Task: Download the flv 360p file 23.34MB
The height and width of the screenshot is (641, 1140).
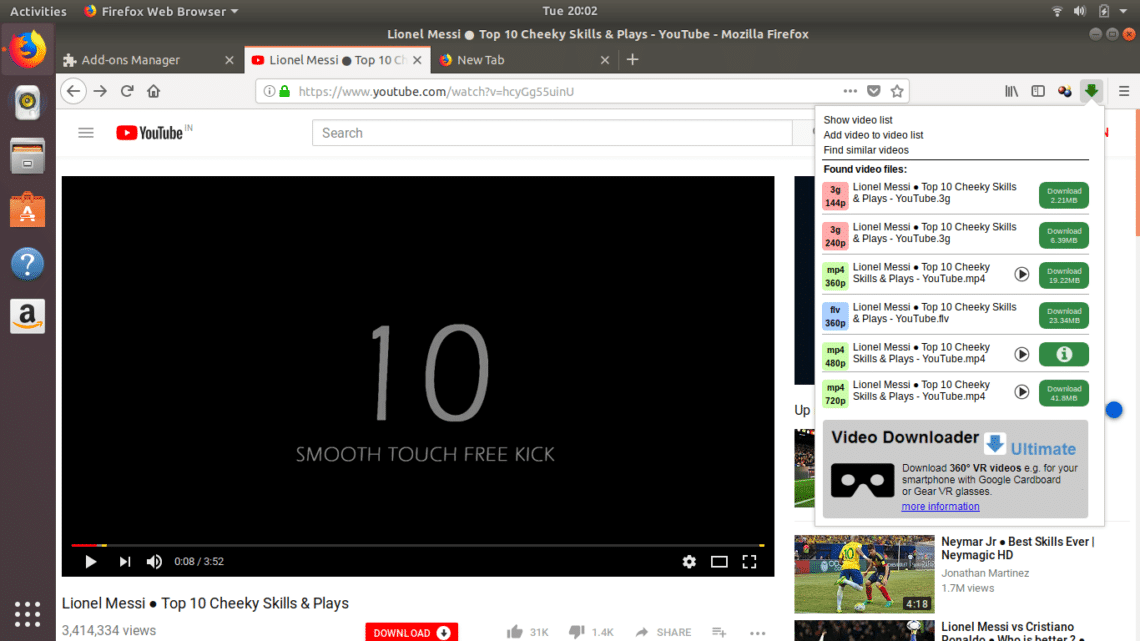Action: tap(1064, 315)
